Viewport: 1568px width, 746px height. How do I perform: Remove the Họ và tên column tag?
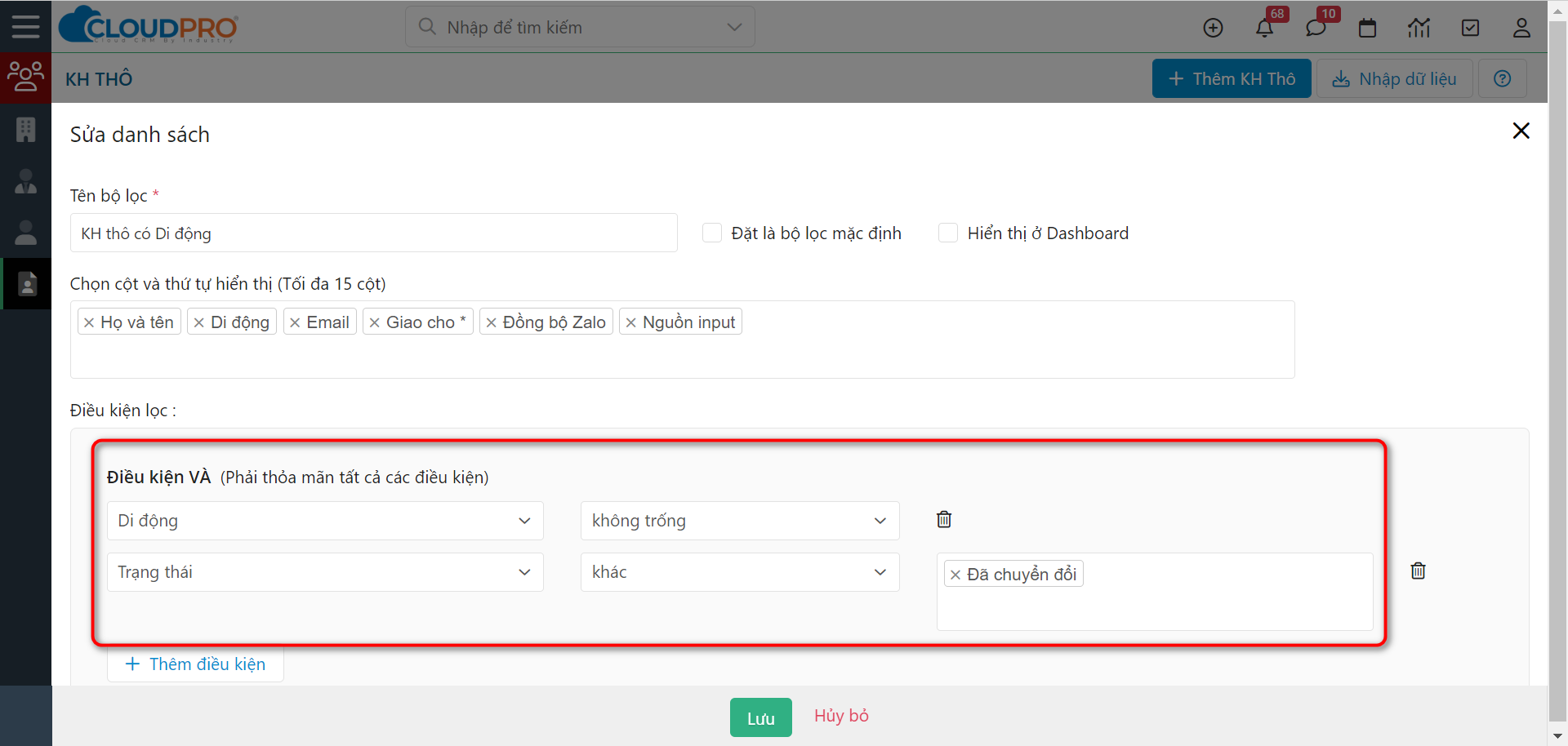[x=89, y=322]
